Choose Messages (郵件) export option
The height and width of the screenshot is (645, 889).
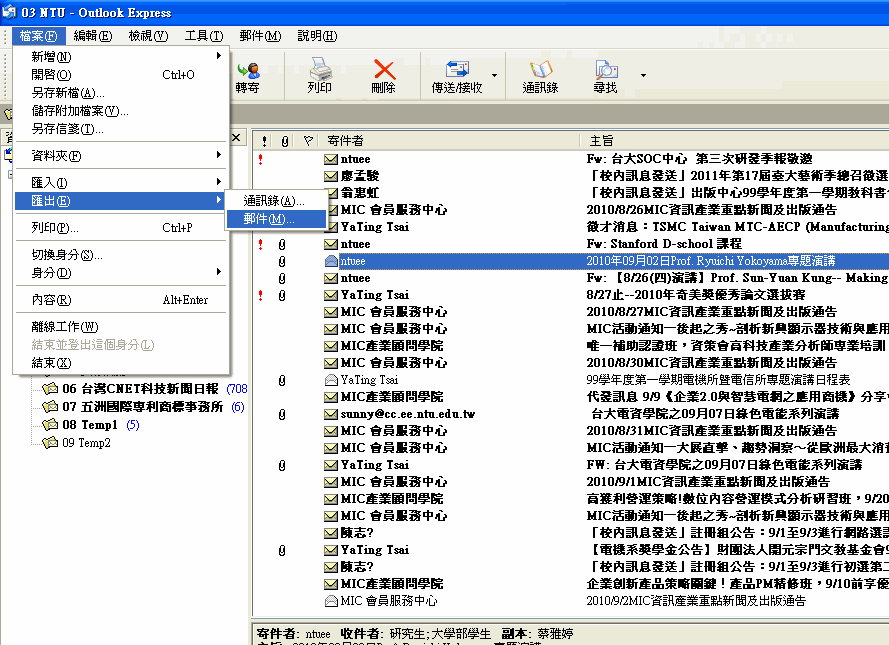(276, 219)
